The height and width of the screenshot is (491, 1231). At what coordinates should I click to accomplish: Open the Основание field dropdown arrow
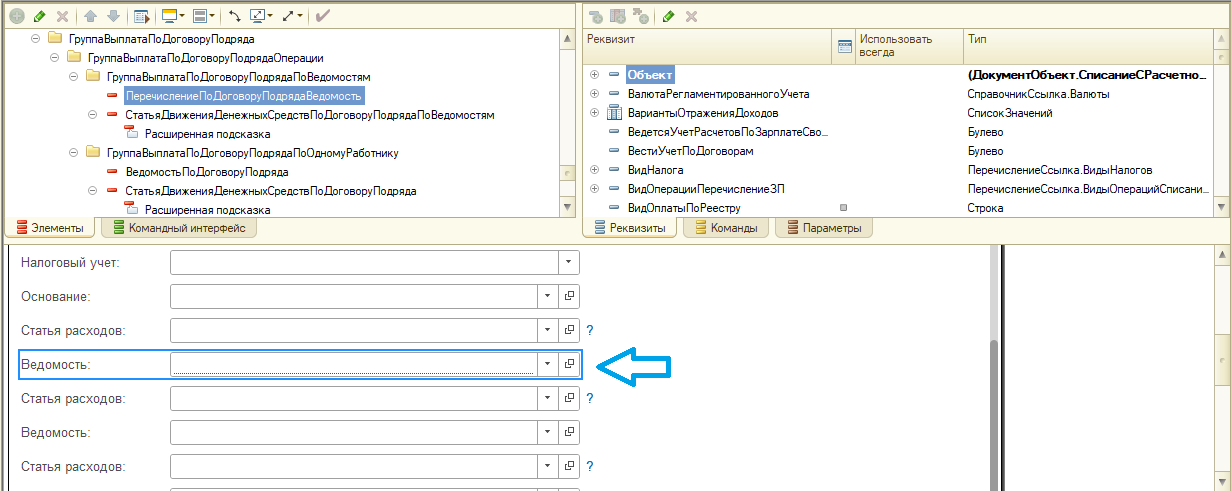click(547, 297)
